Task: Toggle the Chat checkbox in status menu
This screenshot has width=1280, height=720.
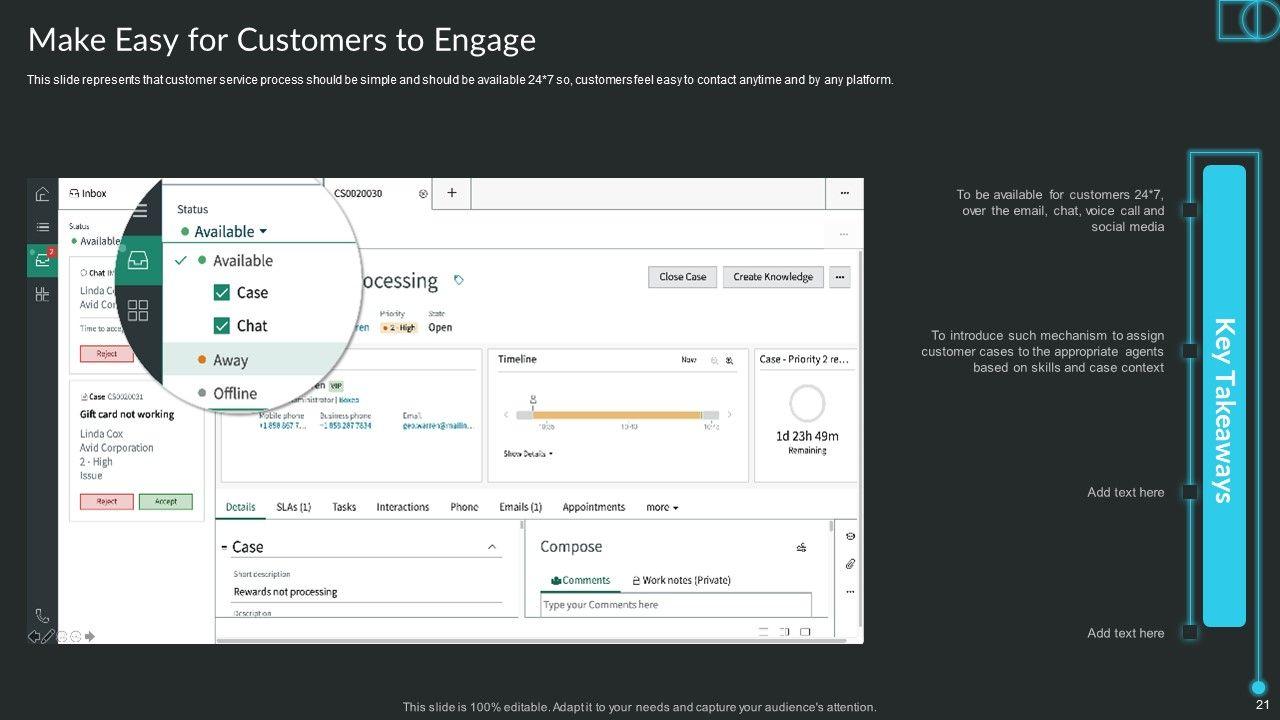Action: (x=222, y=326)
